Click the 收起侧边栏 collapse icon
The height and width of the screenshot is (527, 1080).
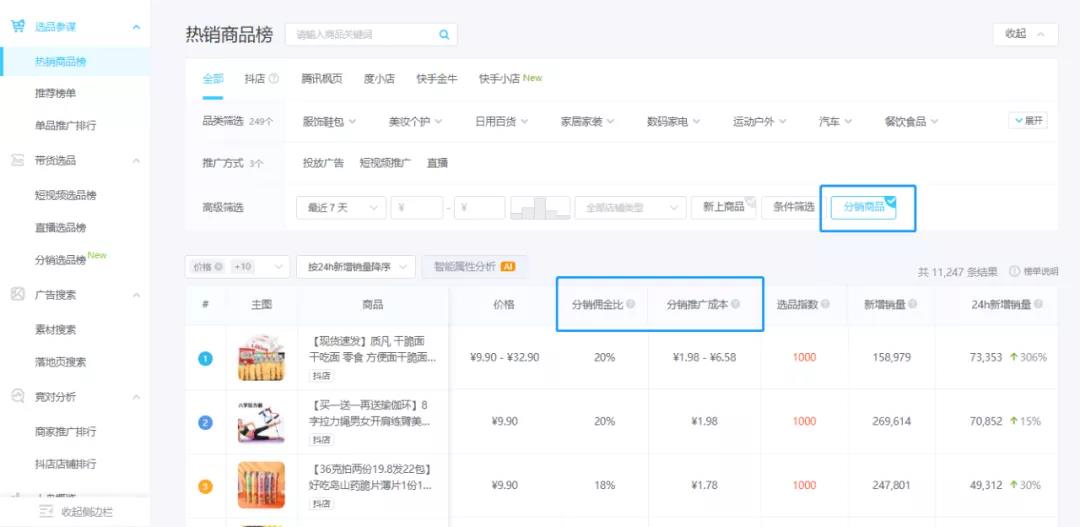46,511
